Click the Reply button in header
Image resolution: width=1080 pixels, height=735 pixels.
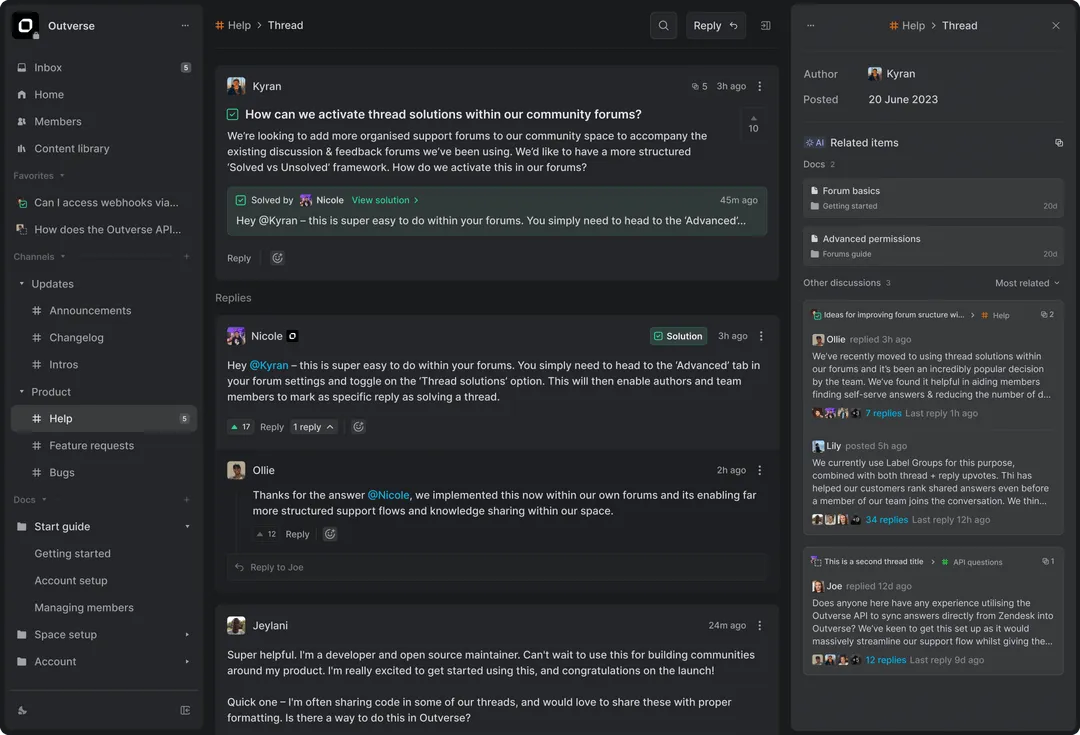716,25
